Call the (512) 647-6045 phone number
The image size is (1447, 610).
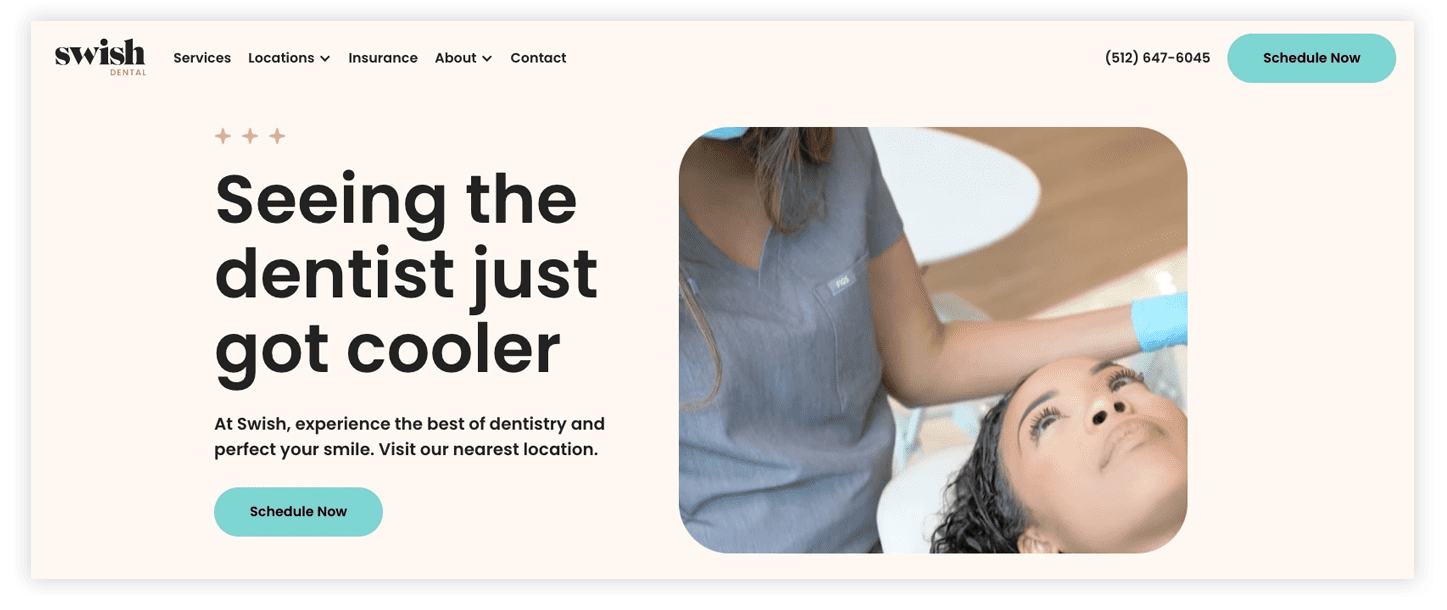[1157, 58]
